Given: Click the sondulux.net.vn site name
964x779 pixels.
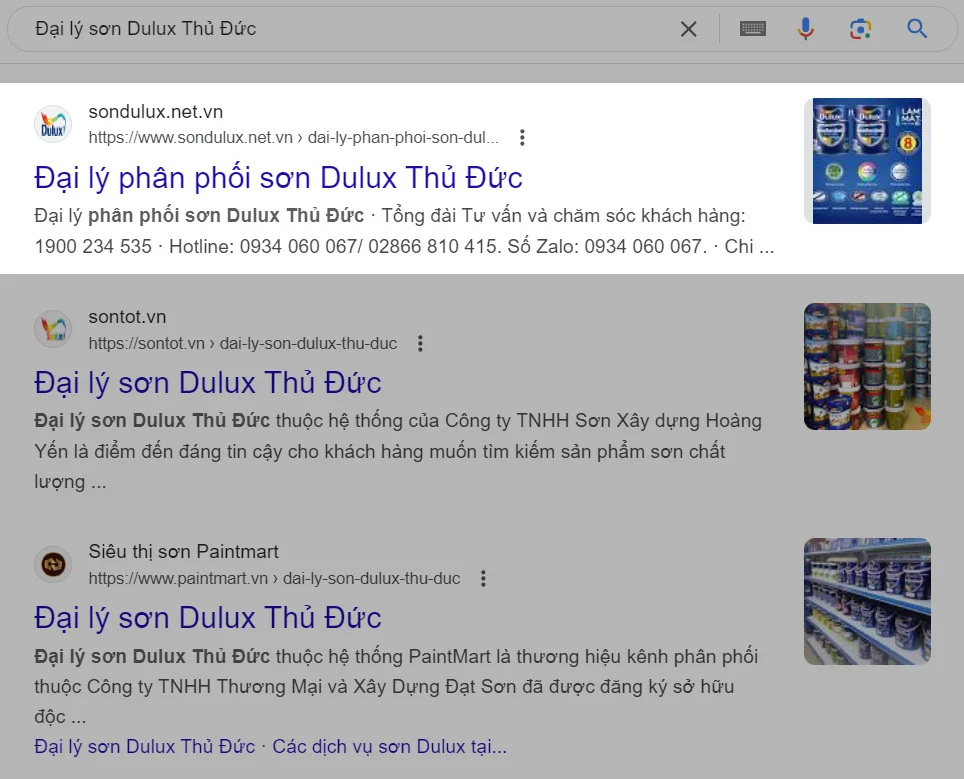Looking at the screenshot, I should 156,112.
